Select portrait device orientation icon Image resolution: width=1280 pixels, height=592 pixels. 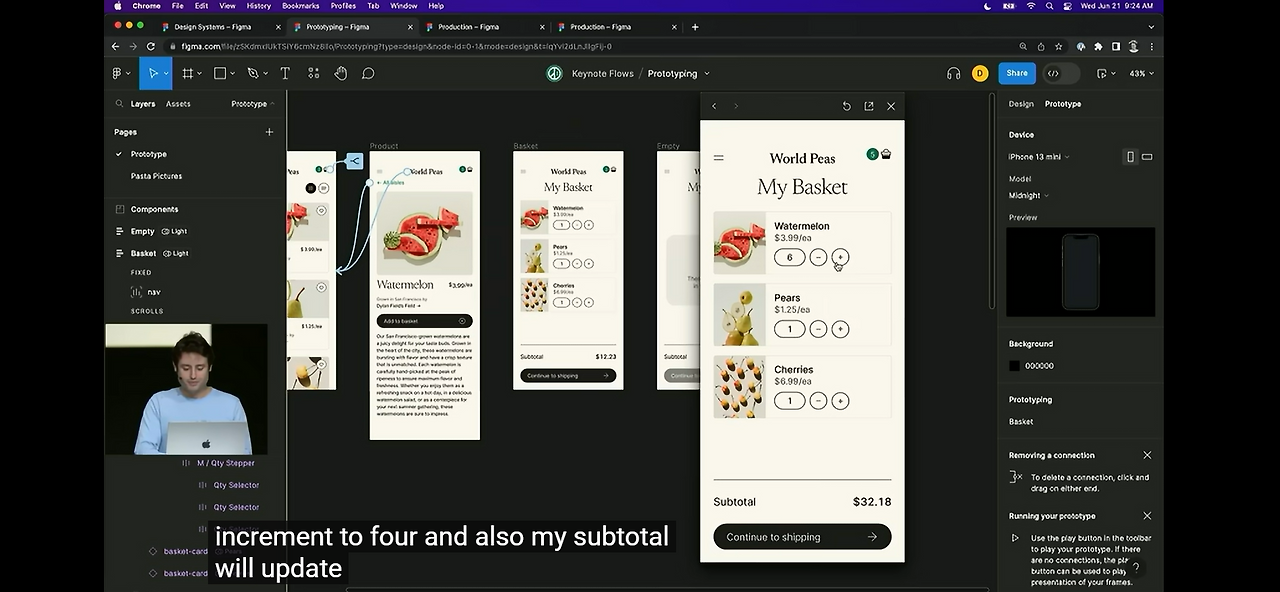[x=1130, y=157]
